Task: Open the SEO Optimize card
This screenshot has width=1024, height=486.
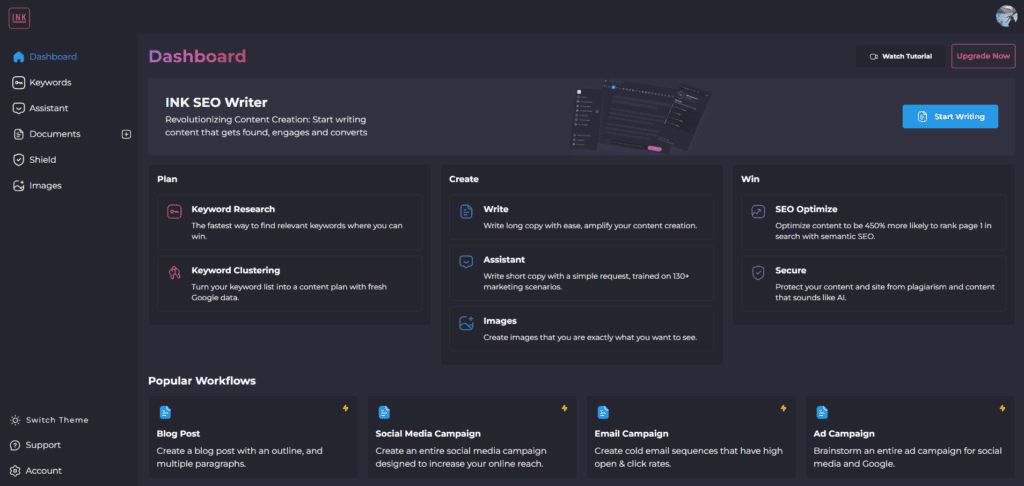Action: (874, 222)
